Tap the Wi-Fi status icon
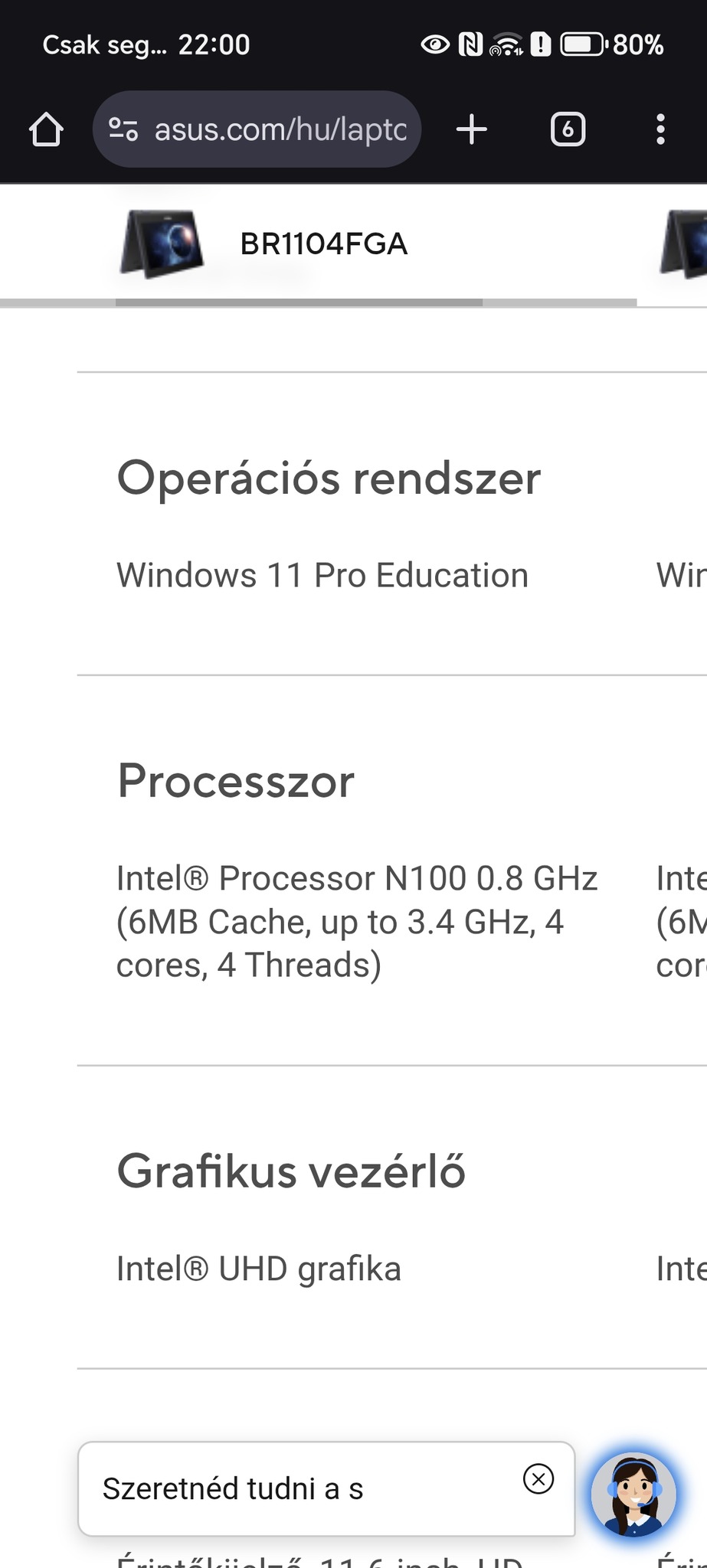 tap(506, 44)
